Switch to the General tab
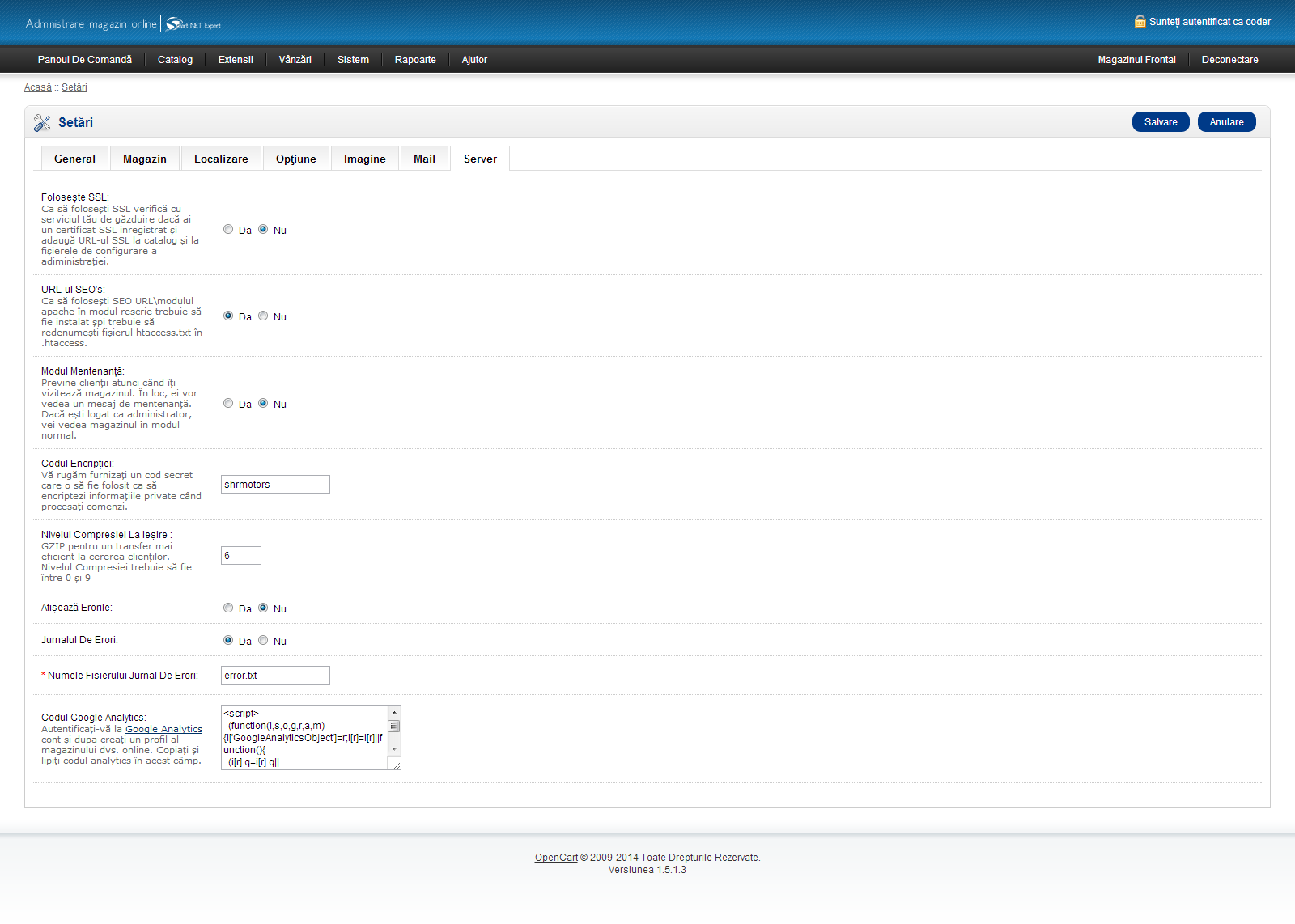The width and height of the screenshot is (1295, 924). (x=74, y=159)
